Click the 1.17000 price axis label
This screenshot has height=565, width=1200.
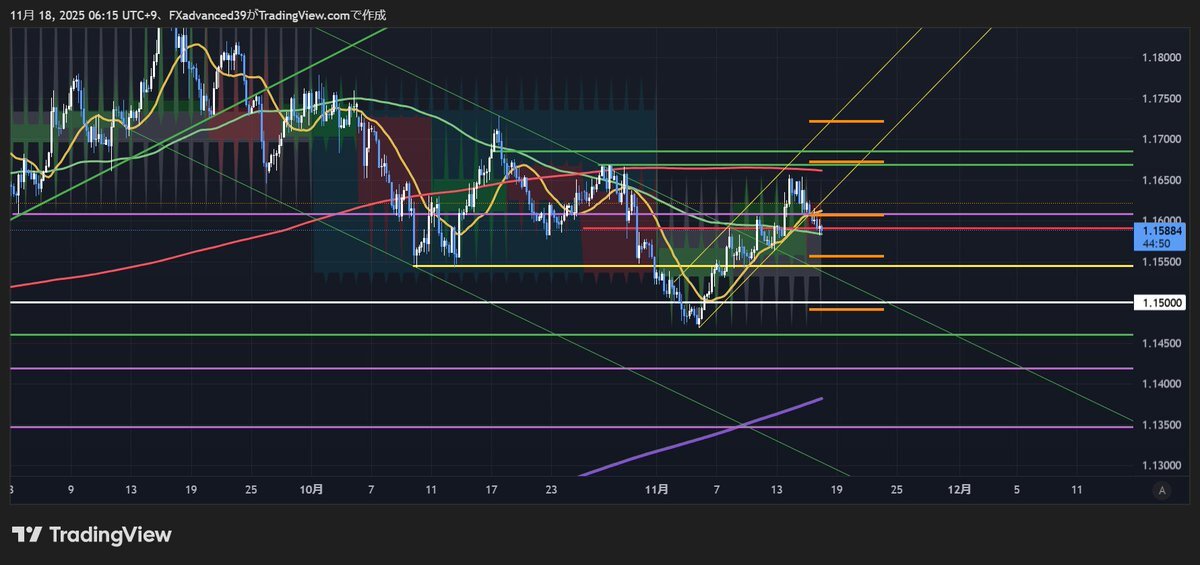click(1161, 139)
